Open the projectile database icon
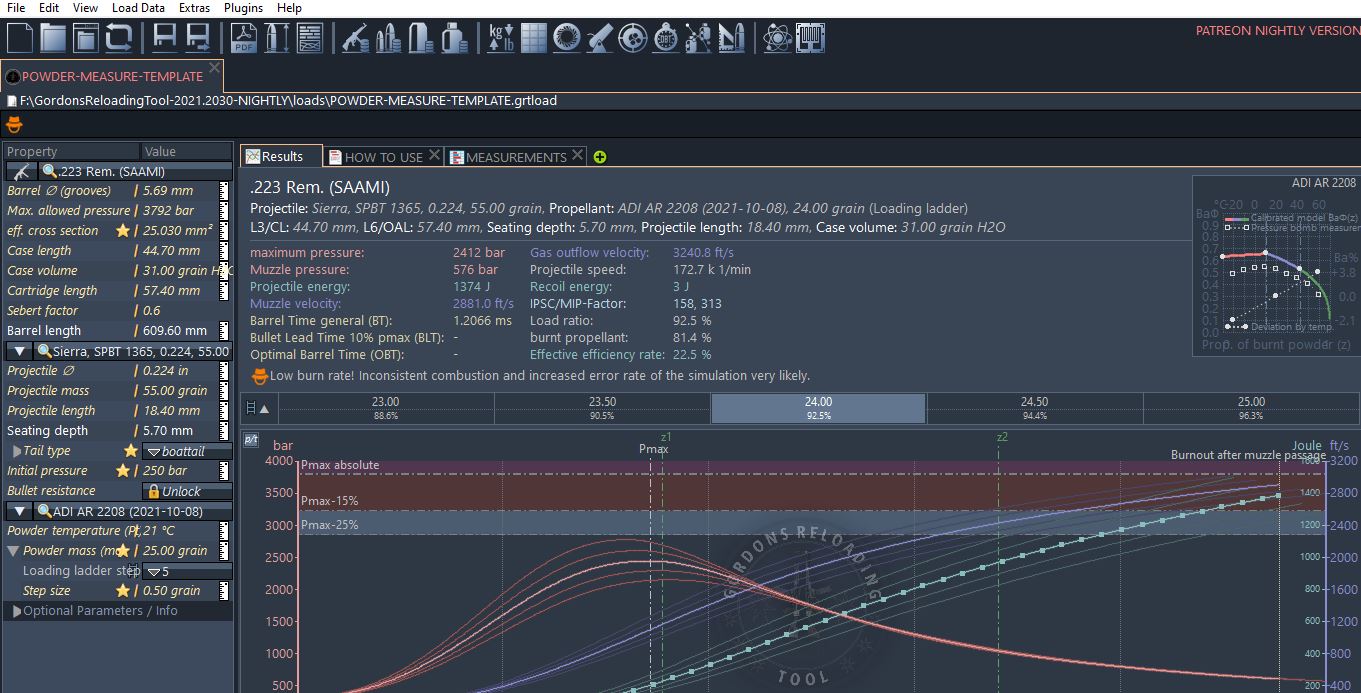Image resolution: width=1361 pixels, height=693 pixels. pyautogui.click(x=388, y=38)
